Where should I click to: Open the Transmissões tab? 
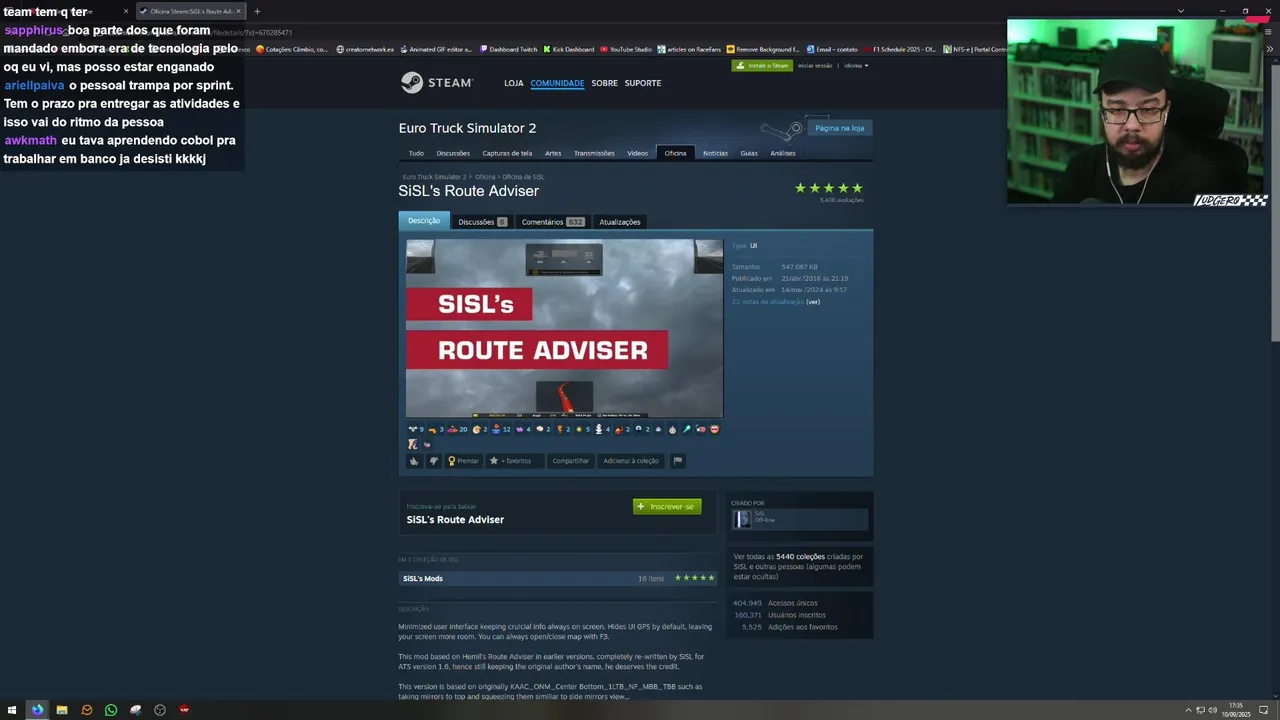pos(594,153)
